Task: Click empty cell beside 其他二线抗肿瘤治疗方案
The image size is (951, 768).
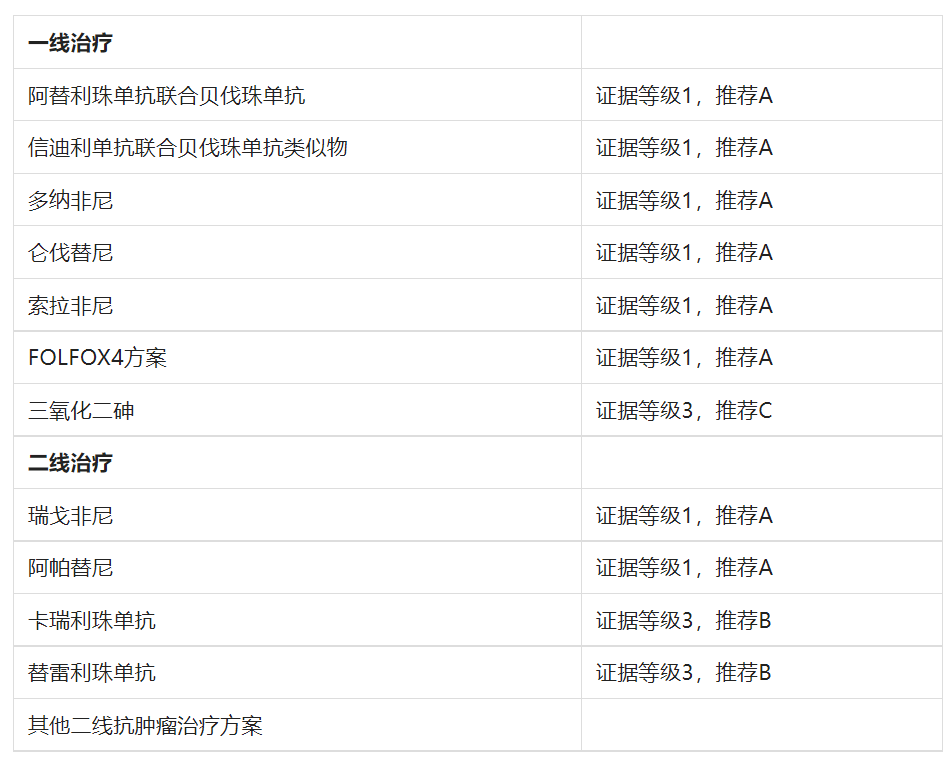Action: coord(760,726)
